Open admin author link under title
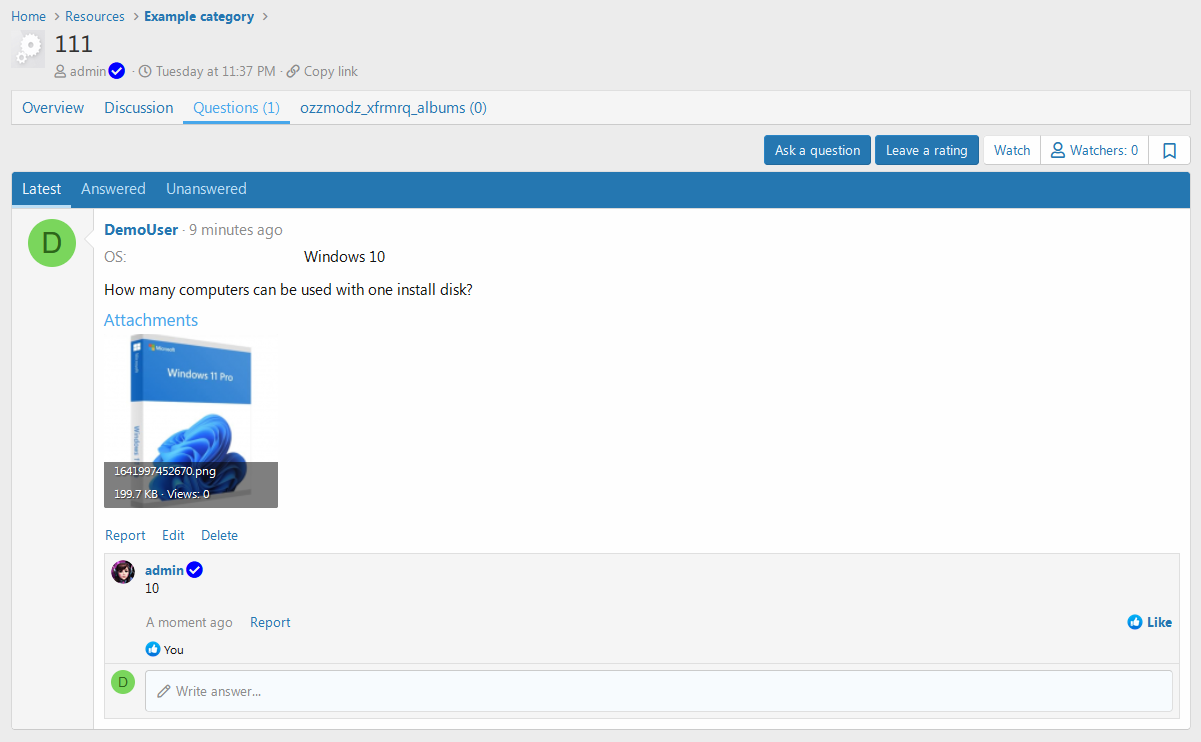Screen dimensions: 1201x742 click(88, 71)
